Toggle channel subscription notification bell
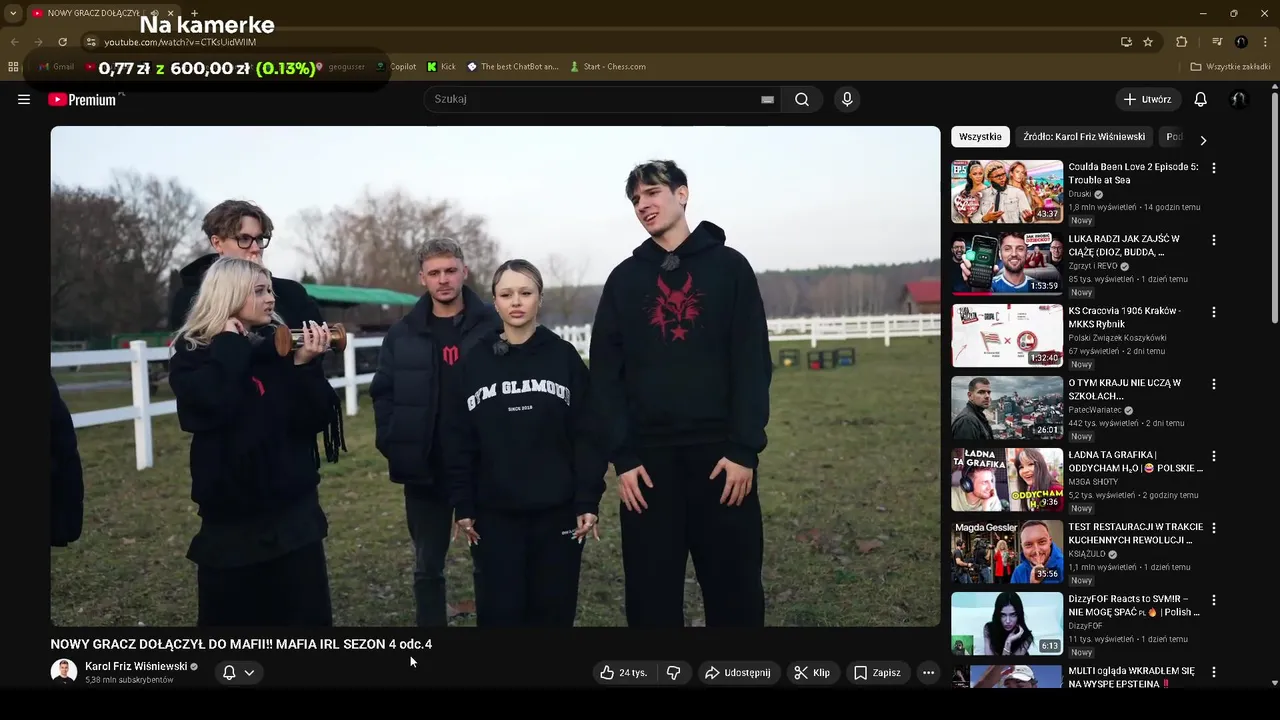The width and height of the screenshot is (1280, 720). coord(229,673)
